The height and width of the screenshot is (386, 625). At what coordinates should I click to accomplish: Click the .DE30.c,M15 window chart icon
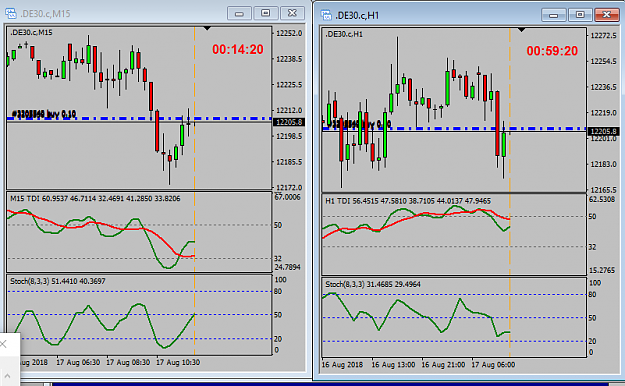pyautogui.click(x=11, y=14)
